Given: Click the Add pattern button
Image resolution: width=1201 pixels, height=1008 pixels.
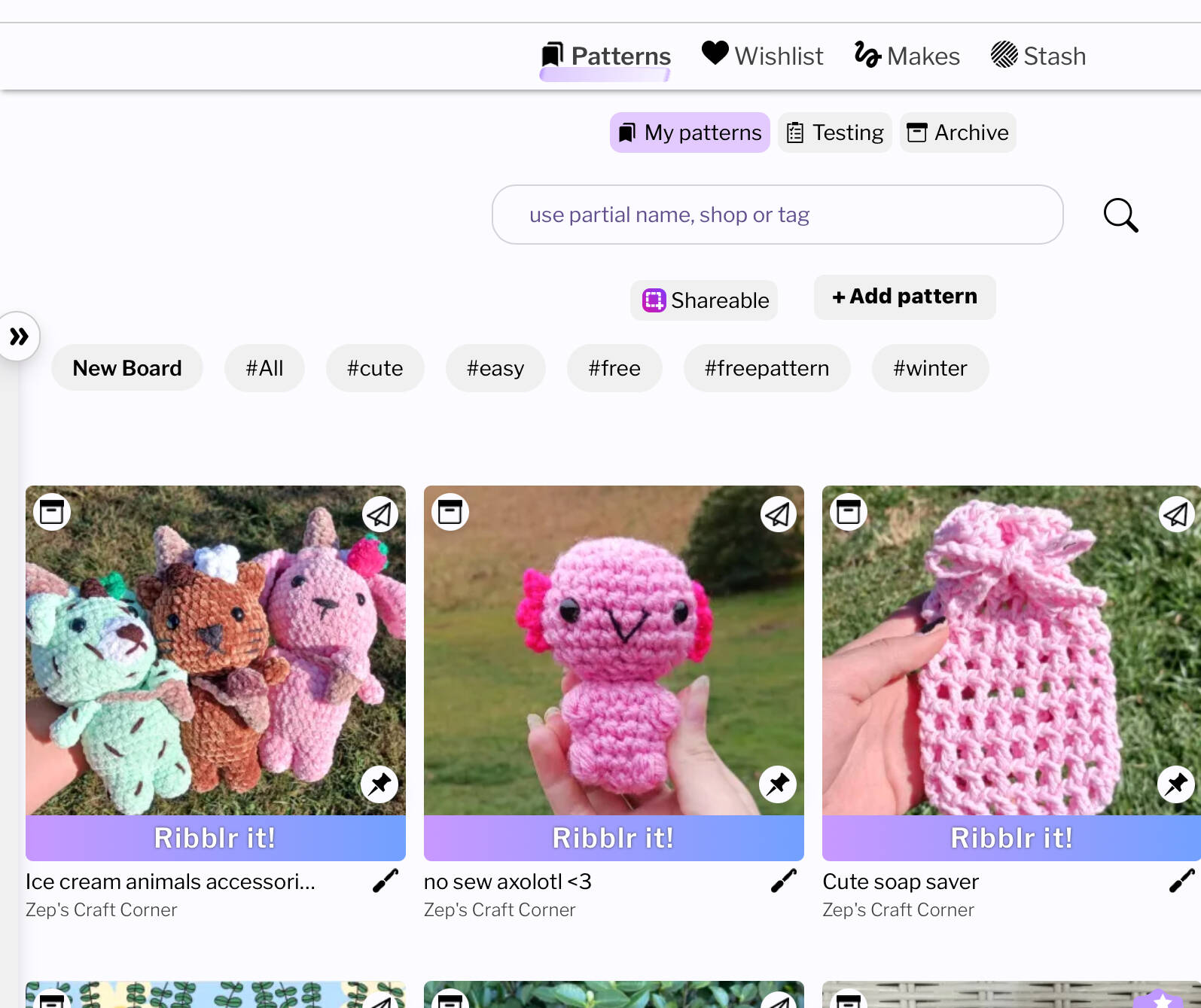Looking at the screenshot, I should [x=904, y=297].
